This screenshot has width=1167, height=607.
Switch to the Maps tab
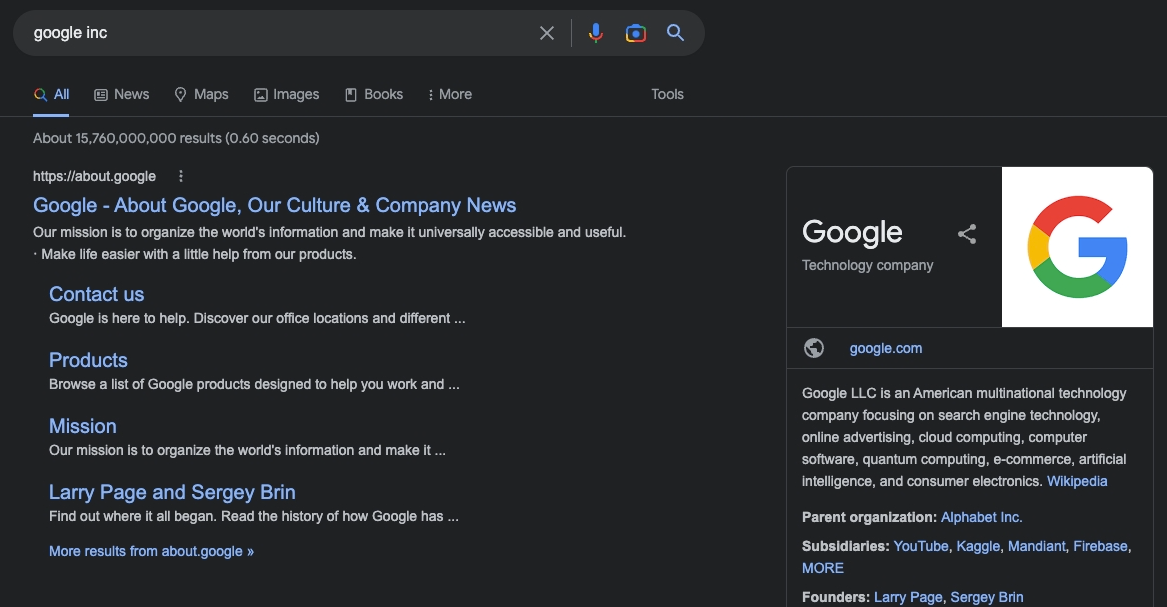(x=201, y=94)
